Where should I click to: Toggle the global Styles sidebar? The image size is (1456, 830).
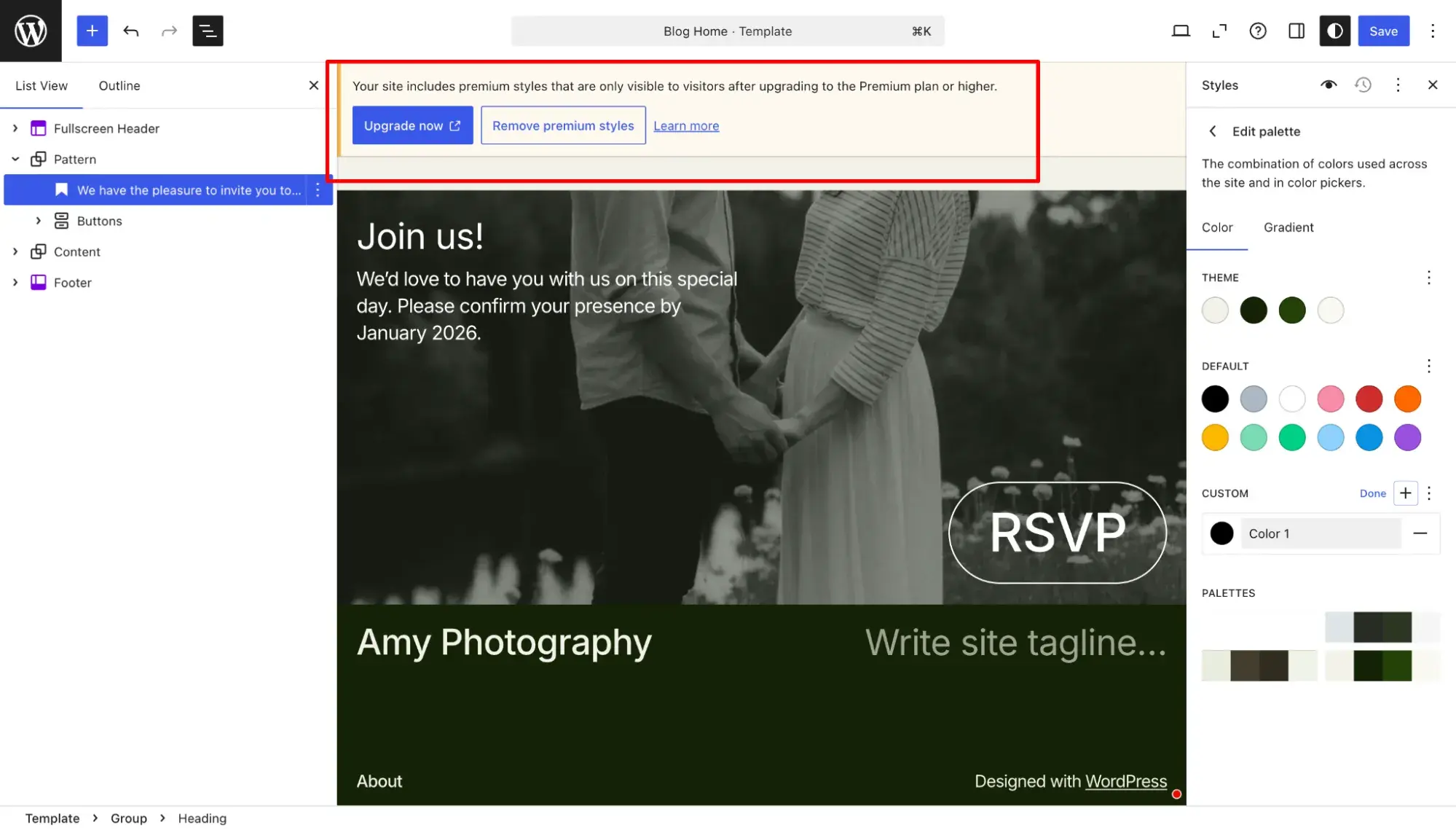pyautogui.click(x=1334, y=31)
